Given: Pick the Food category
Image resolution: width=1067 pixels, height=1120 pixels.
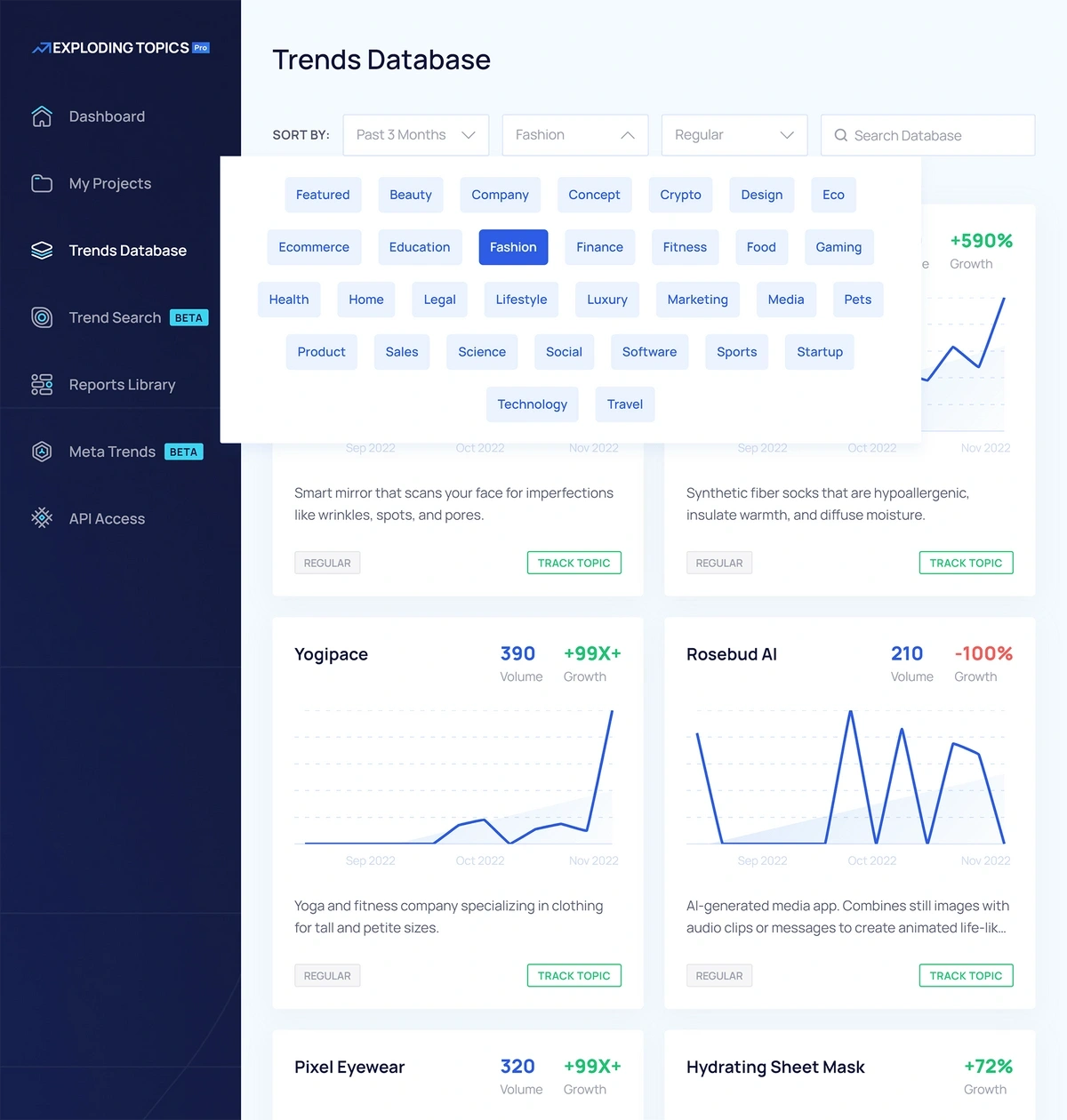Looking at the screenshot, I should 761,247.
